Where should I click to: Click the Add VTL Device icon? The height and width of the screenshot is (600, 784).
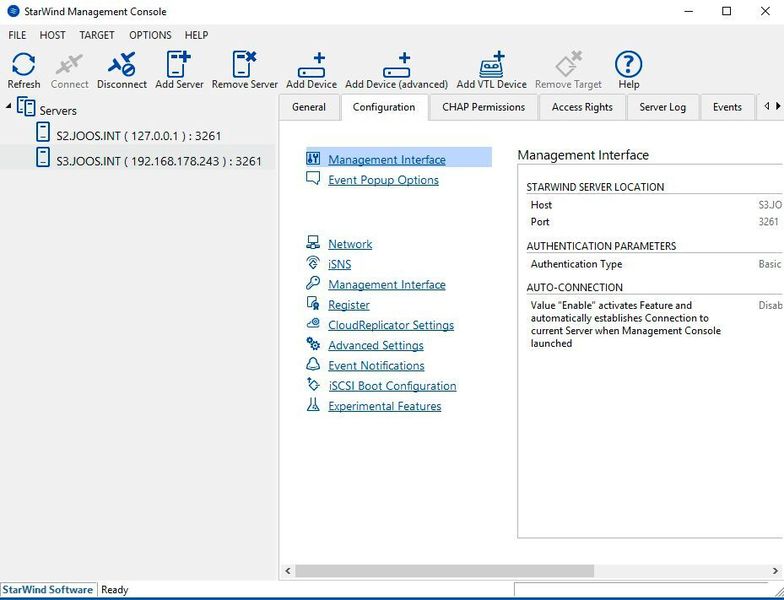pyautogui.click(x=492, y=64)
